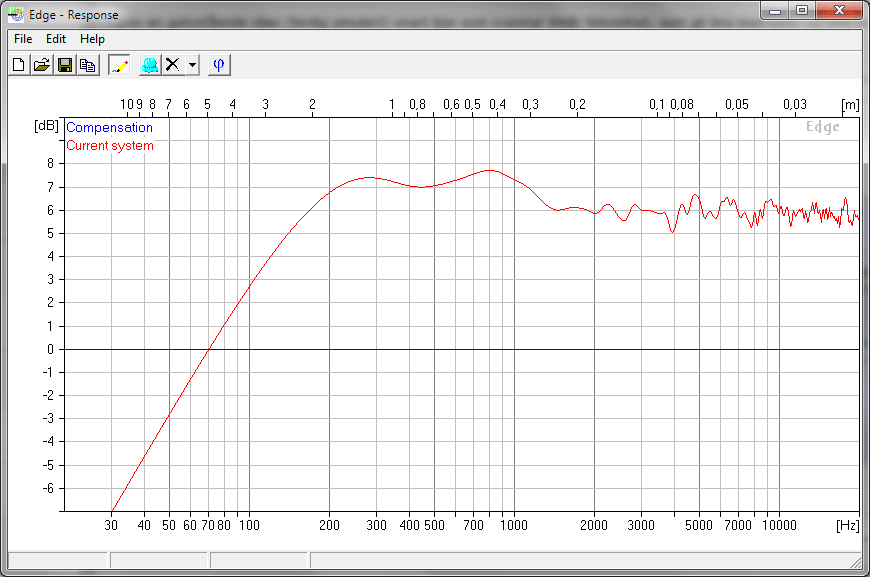Image resolution: width=870 pixels, height=577 pixels.
Task: Click the blue Compensation legend label
Action: point(109,128)
